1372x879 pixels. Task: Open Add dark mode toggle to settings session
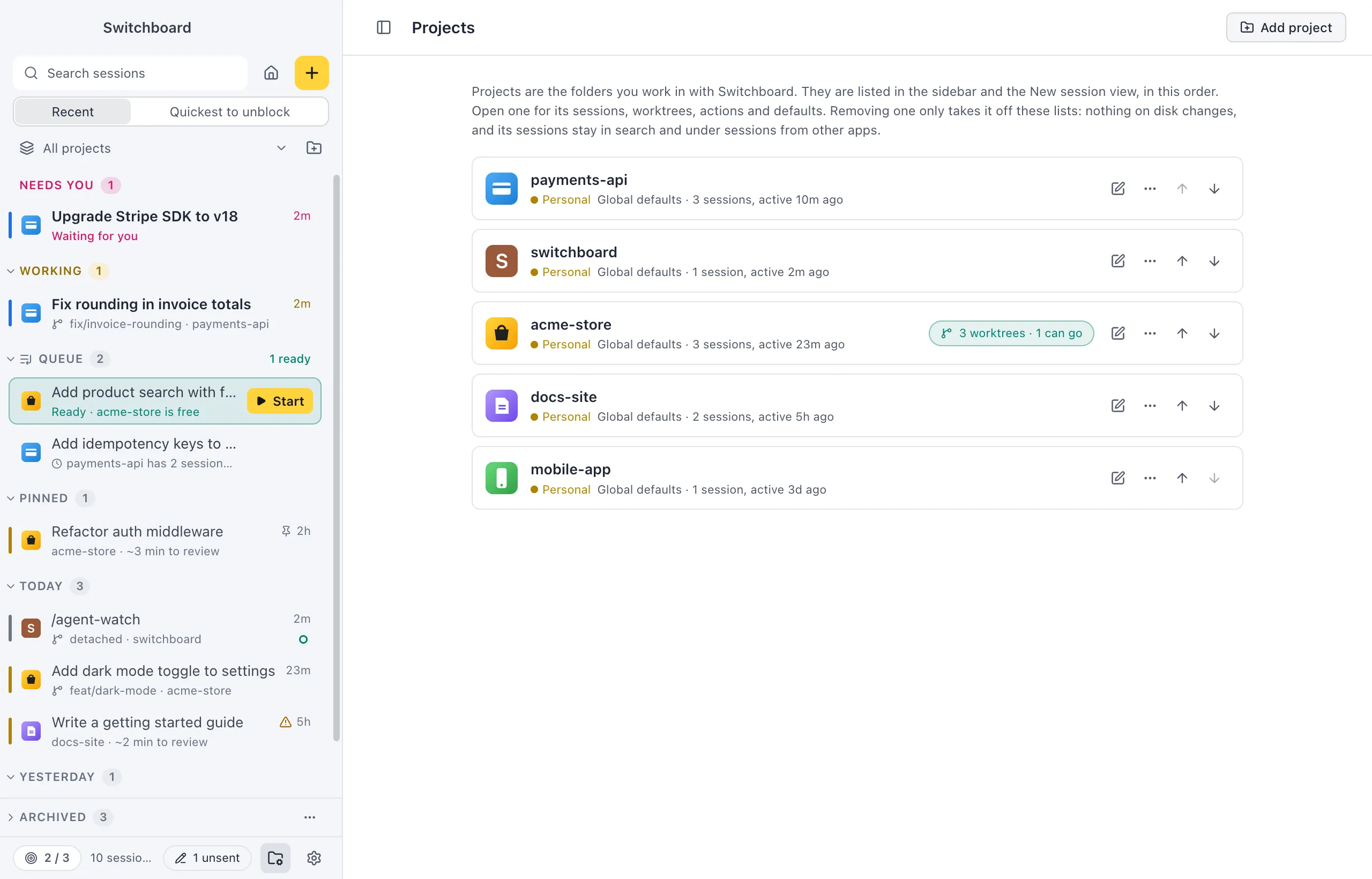pyautogui.click(x=165, y=680)
